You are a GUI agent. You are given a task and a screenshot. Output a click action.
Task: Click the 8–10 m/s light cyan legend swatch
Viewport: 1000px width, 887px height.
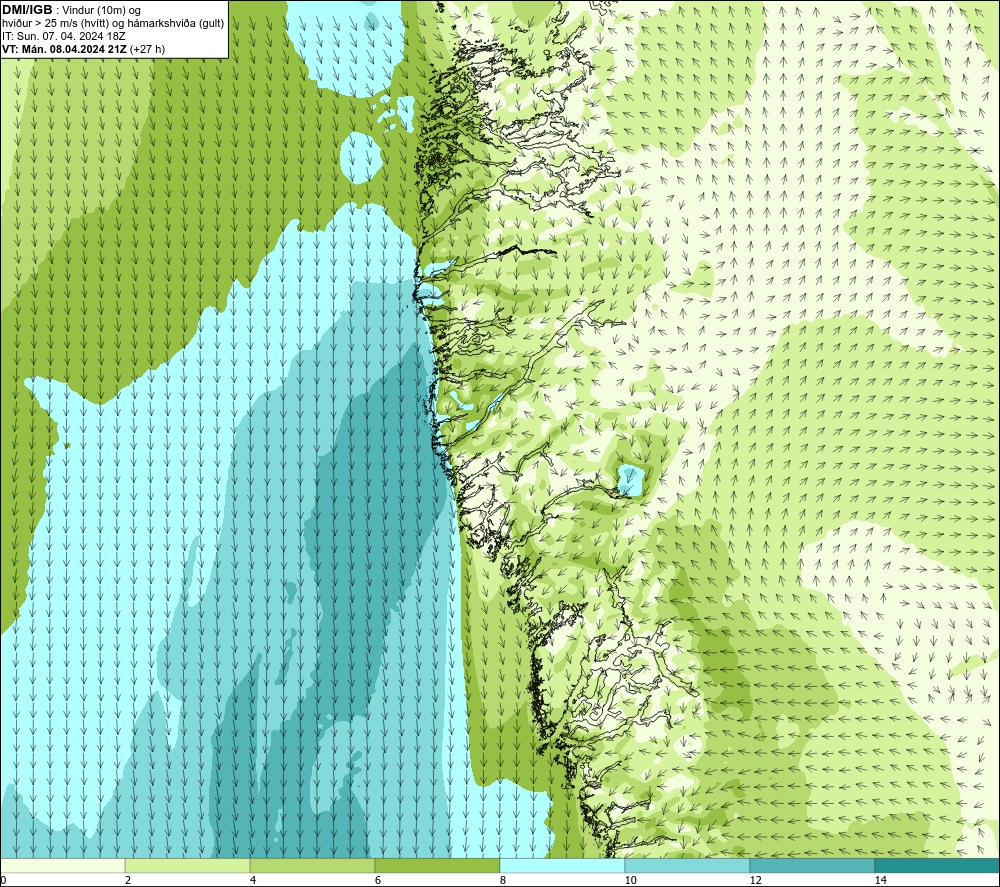pos(562,865)
